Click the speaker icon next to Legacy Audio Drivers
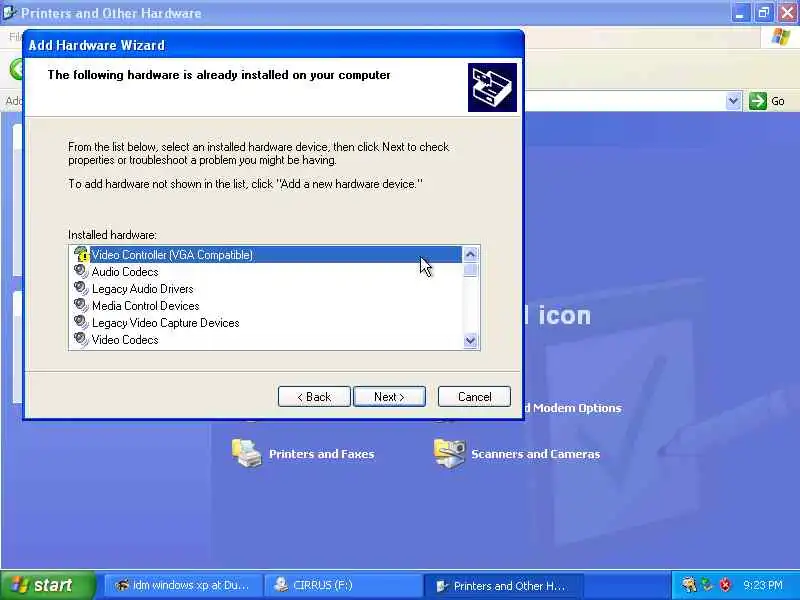Screen dimensions: 800x600 pyautogui.click(x=81, y=288)
